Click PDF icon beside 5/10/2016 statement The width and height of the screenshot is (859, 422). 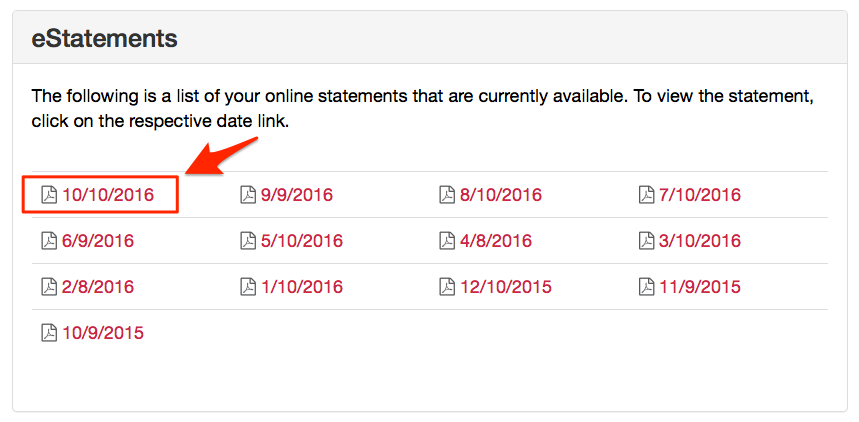248,241
